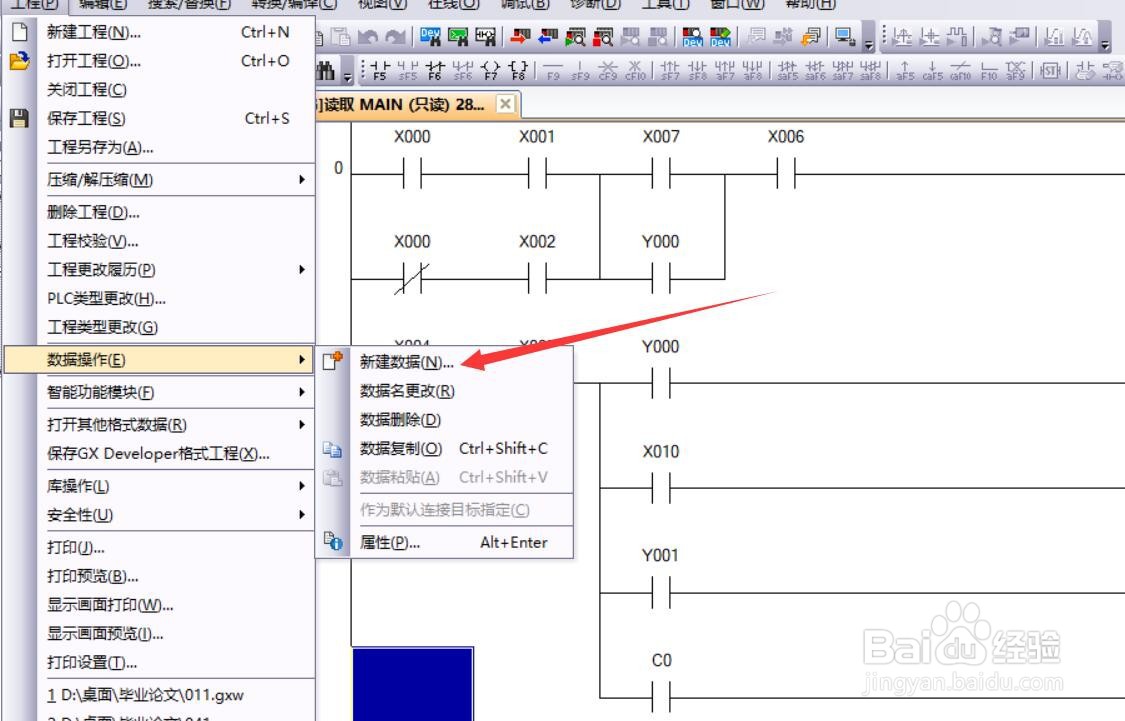Select the X007 contact in ladder
The image size is (1125, 721).
[661, 174]
